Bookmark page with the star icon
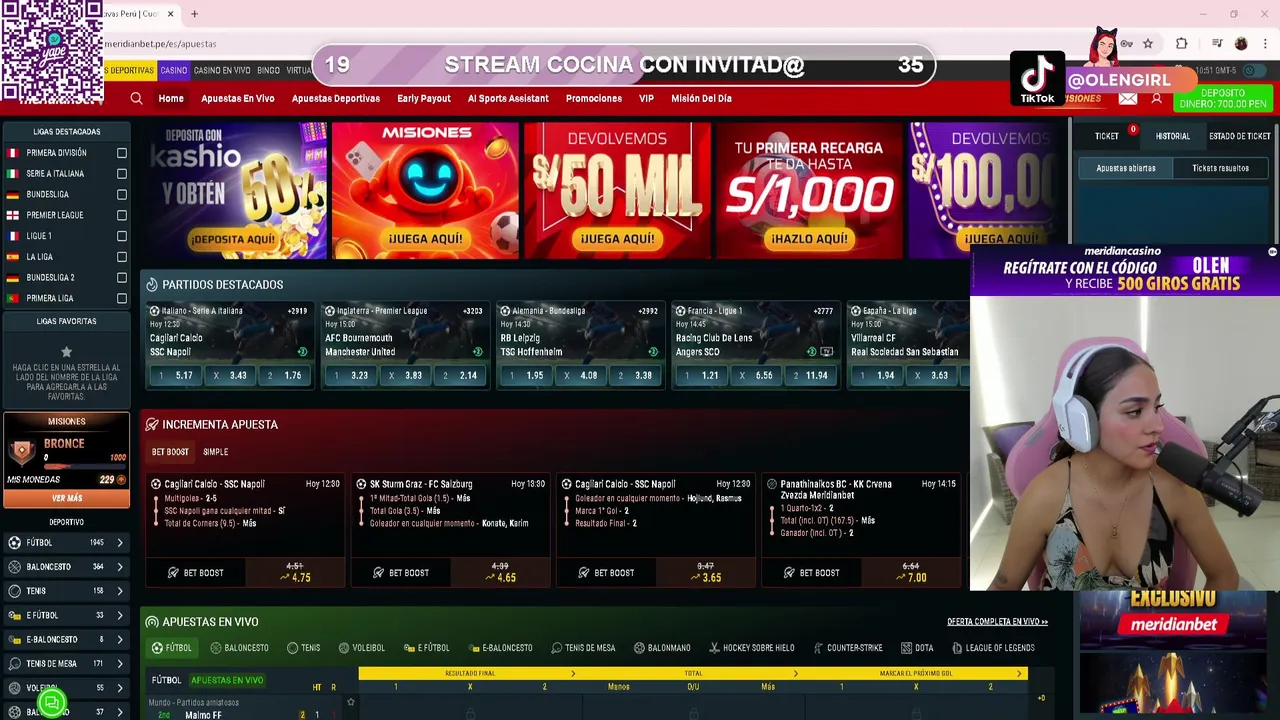The image size is (1280, 720). (1148, 43)
